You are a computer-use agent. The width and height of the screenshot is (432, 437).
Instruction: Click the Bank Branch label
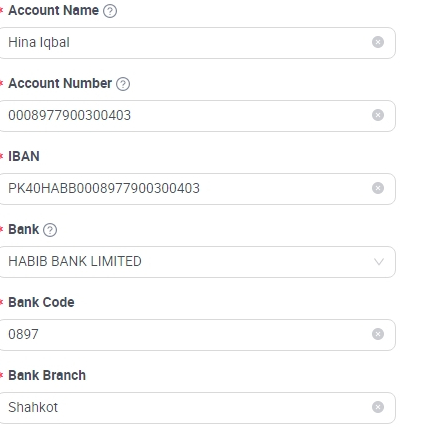(47, 375)
